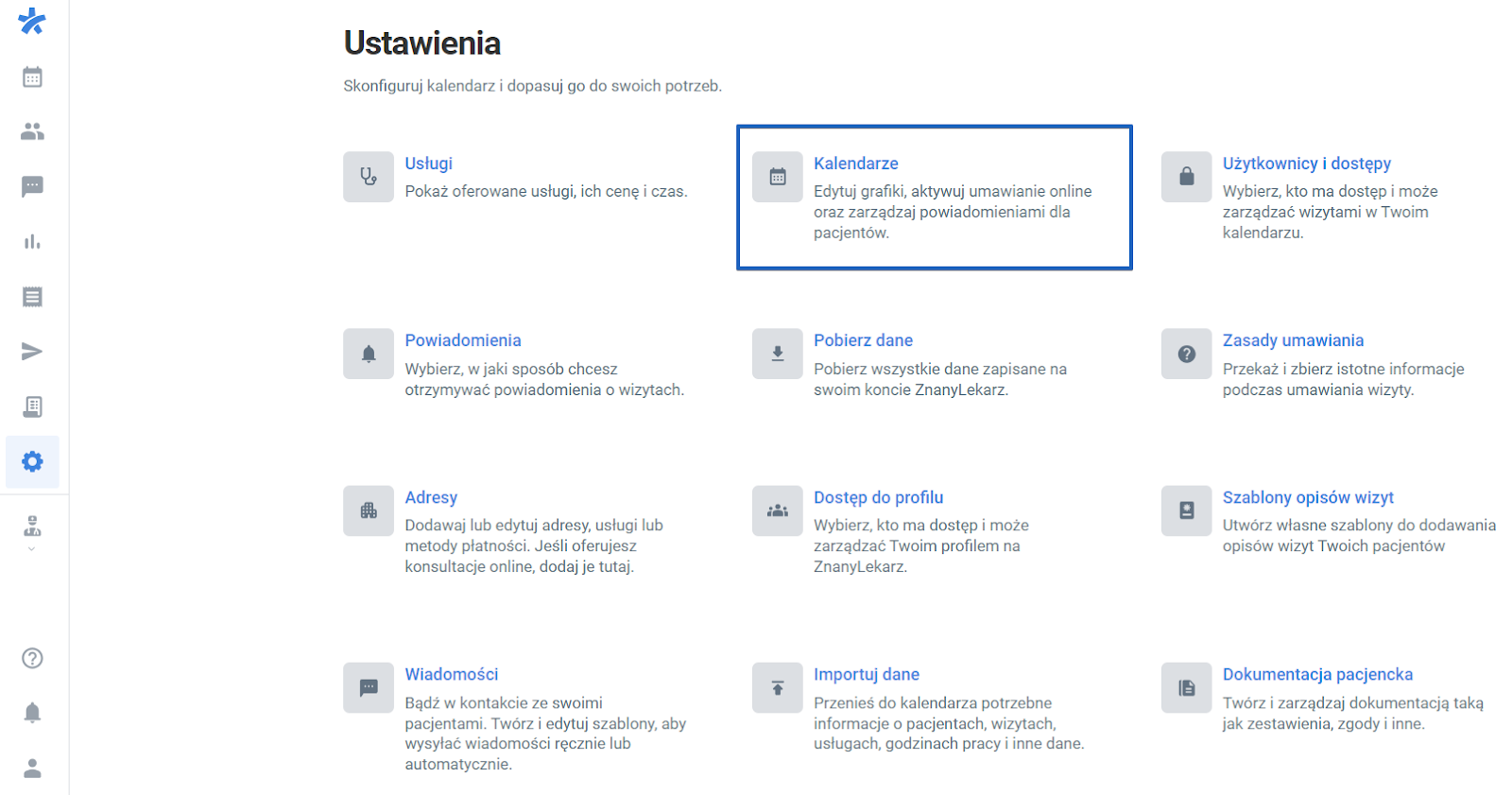Open patients list icon in sidebar
The width and height of the screenshot is (1512, 795).
[32, 131]
